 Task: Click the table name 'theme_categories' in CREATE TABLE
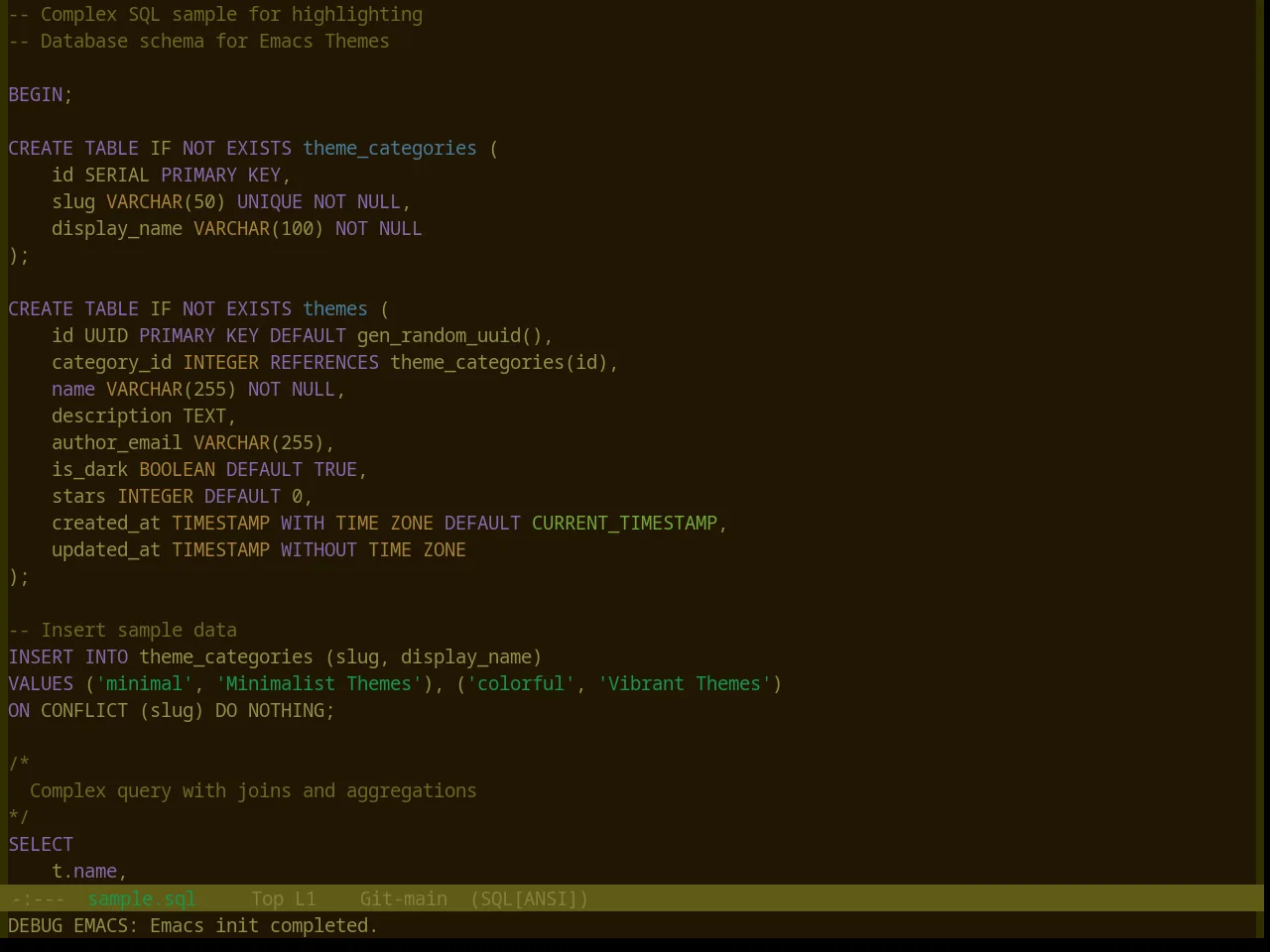[x=390, y=148]
